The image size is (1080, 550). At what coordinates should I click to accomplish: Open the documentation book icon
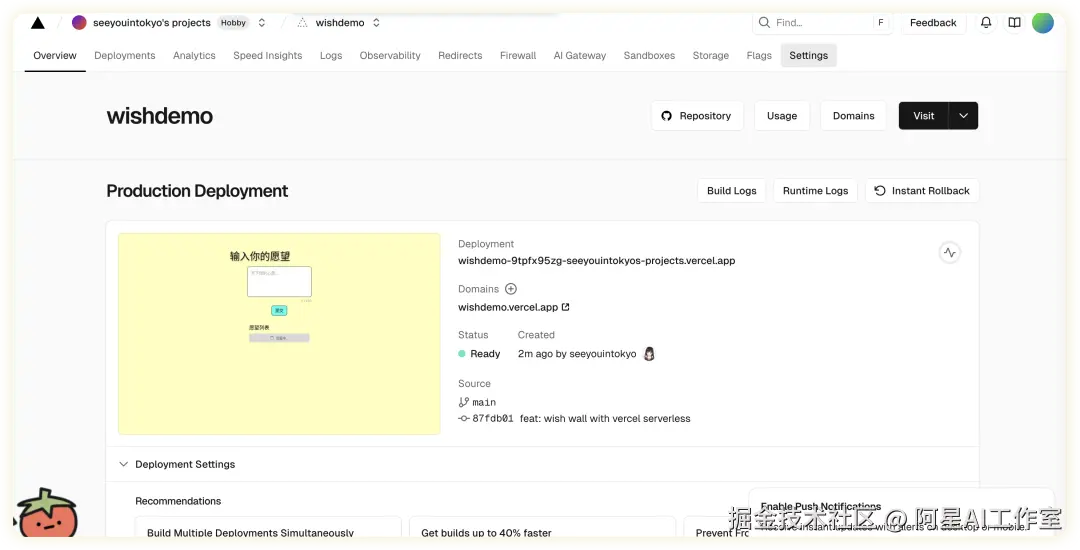[x=1015, y=23]
